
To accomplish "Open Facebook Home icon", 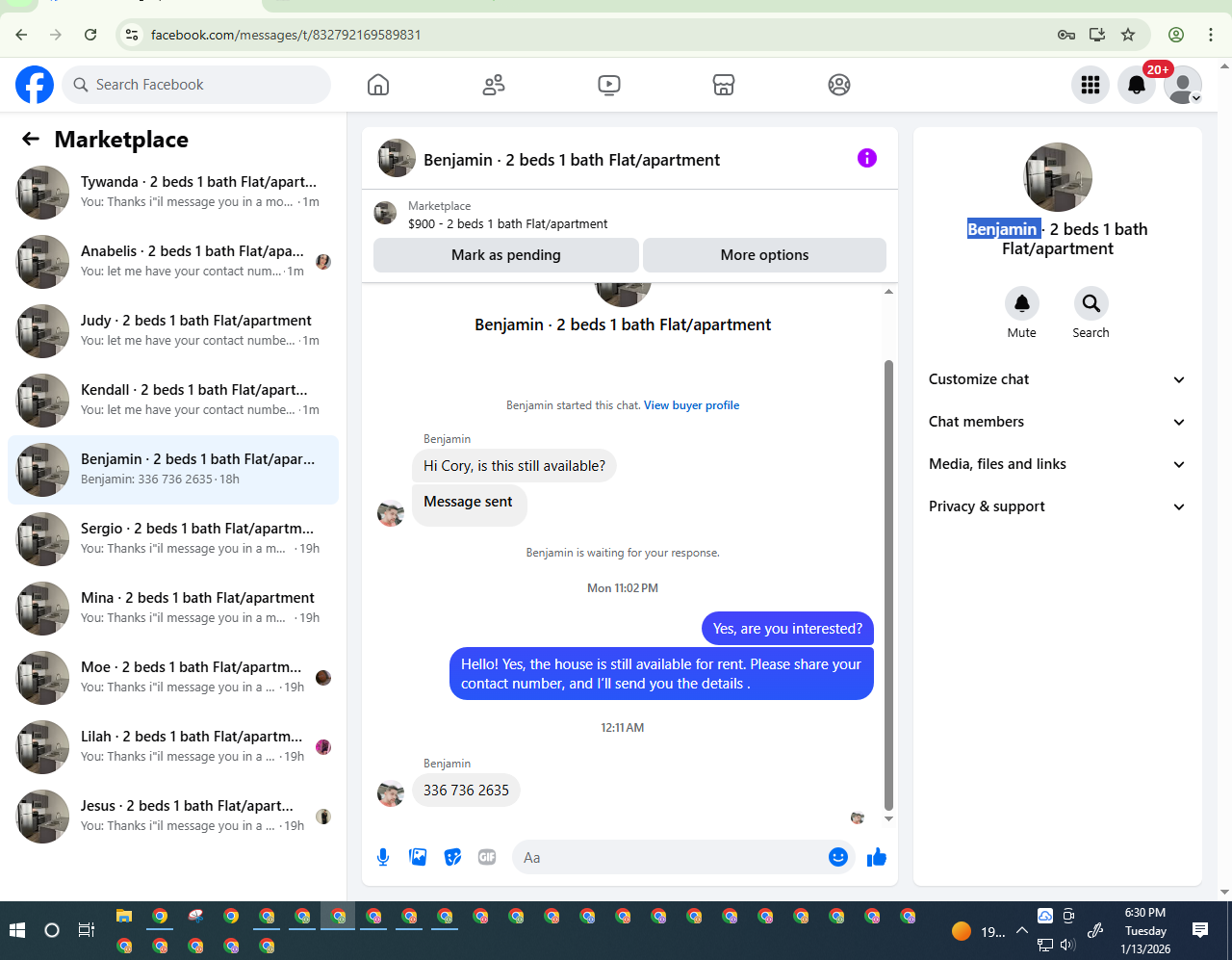I will 378,85.
